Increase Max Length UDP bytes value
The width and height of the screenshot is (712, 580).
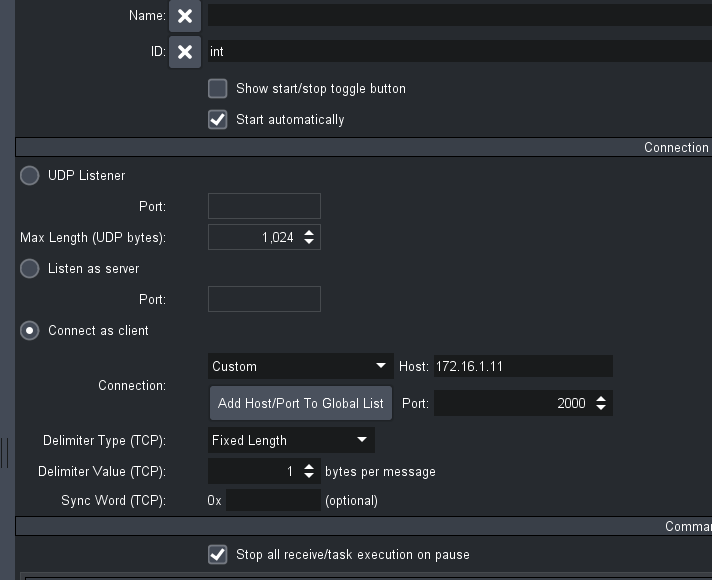tap(309, 233)
